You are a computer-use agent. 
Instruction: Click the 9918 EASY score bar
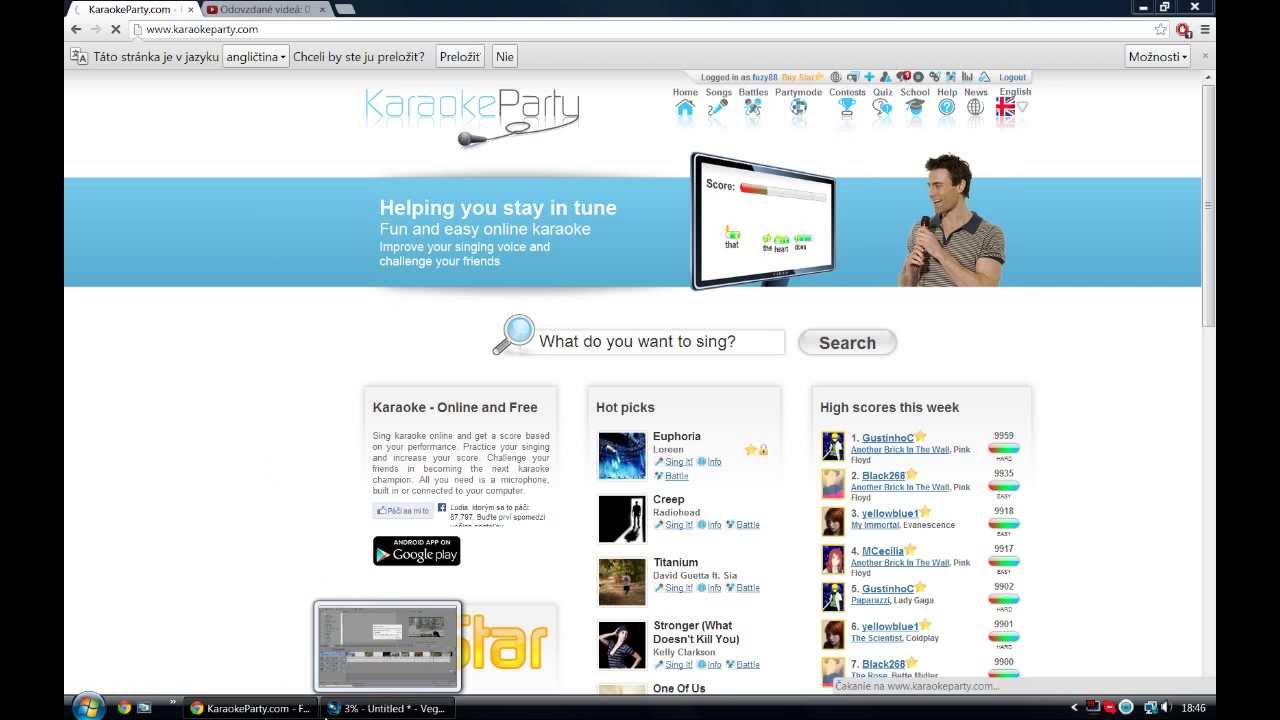click(x=1004, y=523)
